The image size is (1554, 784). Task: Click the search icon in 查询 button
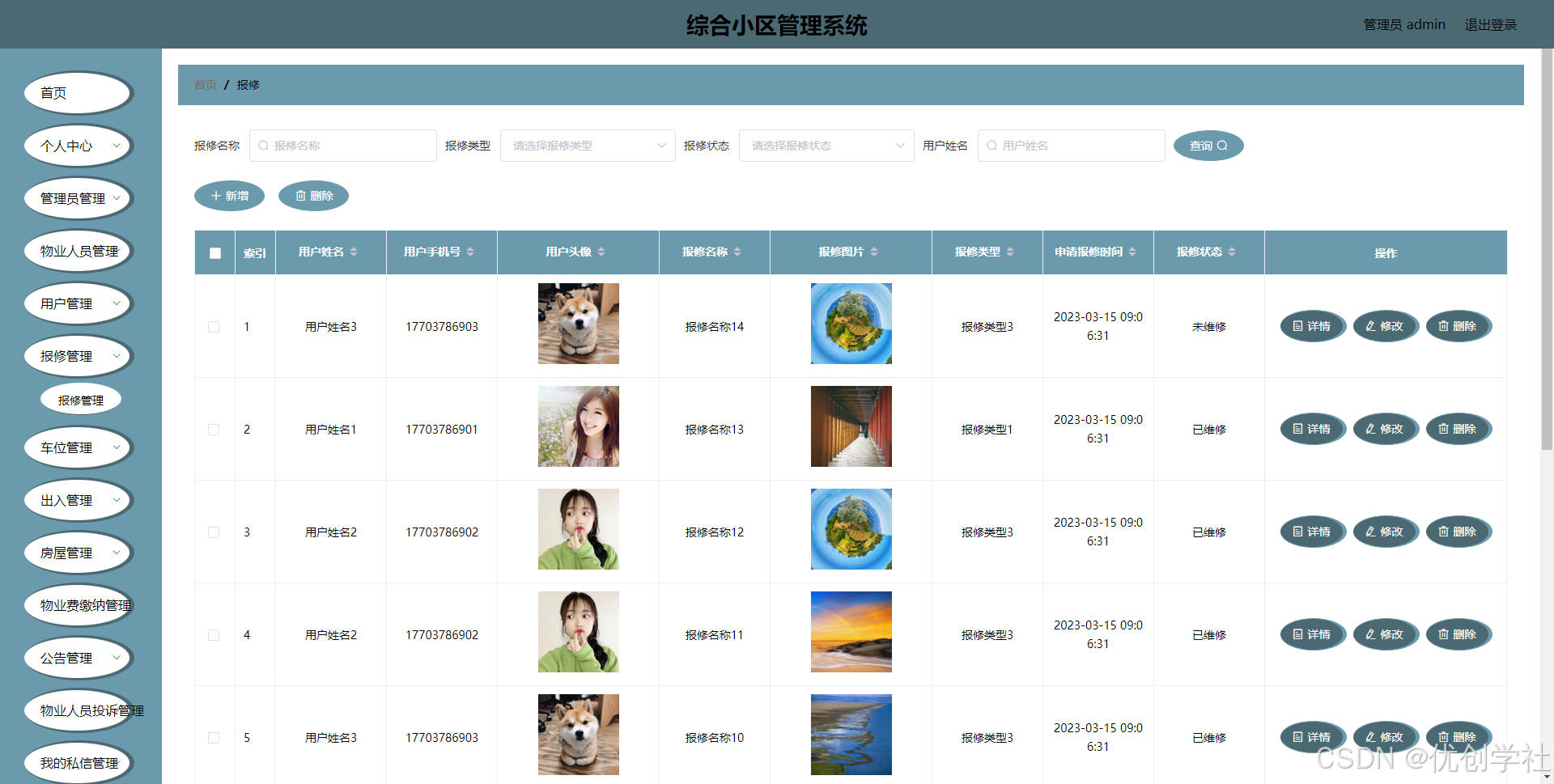[x=1222, y=146]
